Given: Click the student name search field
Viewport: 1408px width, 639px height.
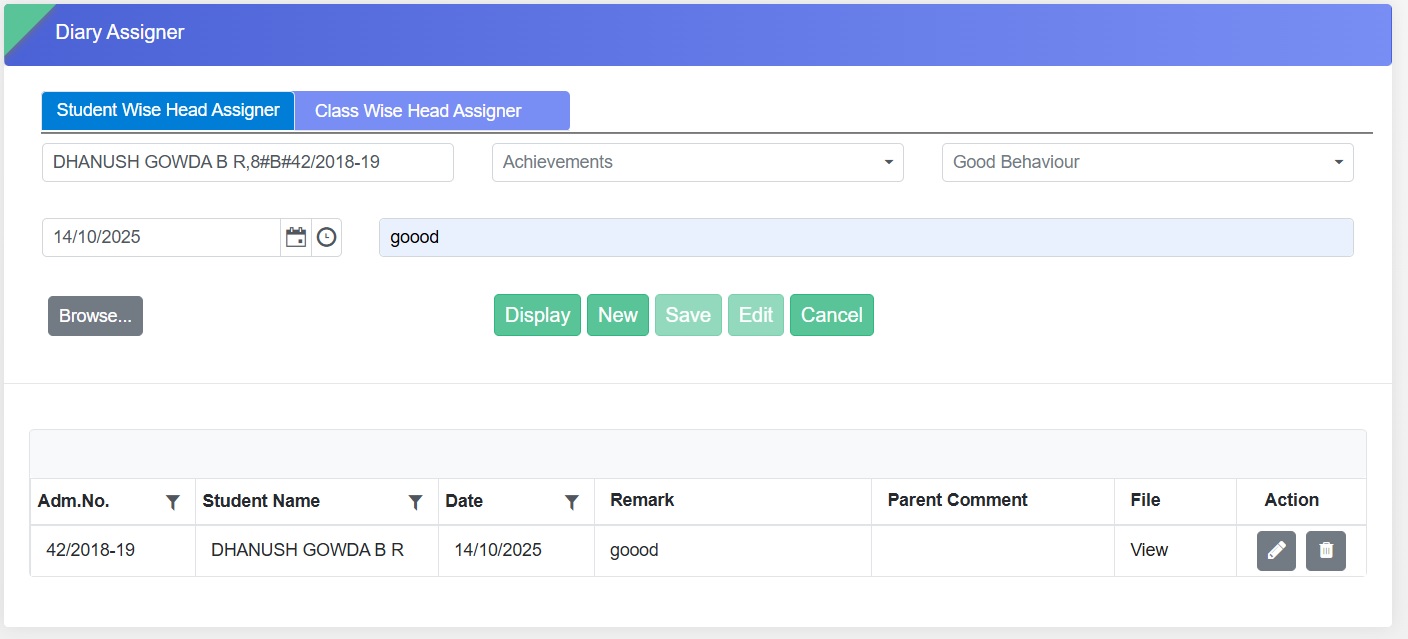Looking at the screenshot, I should (x=247, y=162).
